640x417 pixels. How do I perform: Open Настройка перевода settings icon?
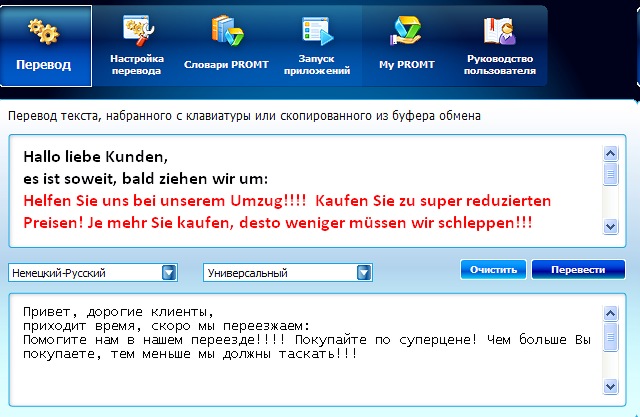(138, 30)
